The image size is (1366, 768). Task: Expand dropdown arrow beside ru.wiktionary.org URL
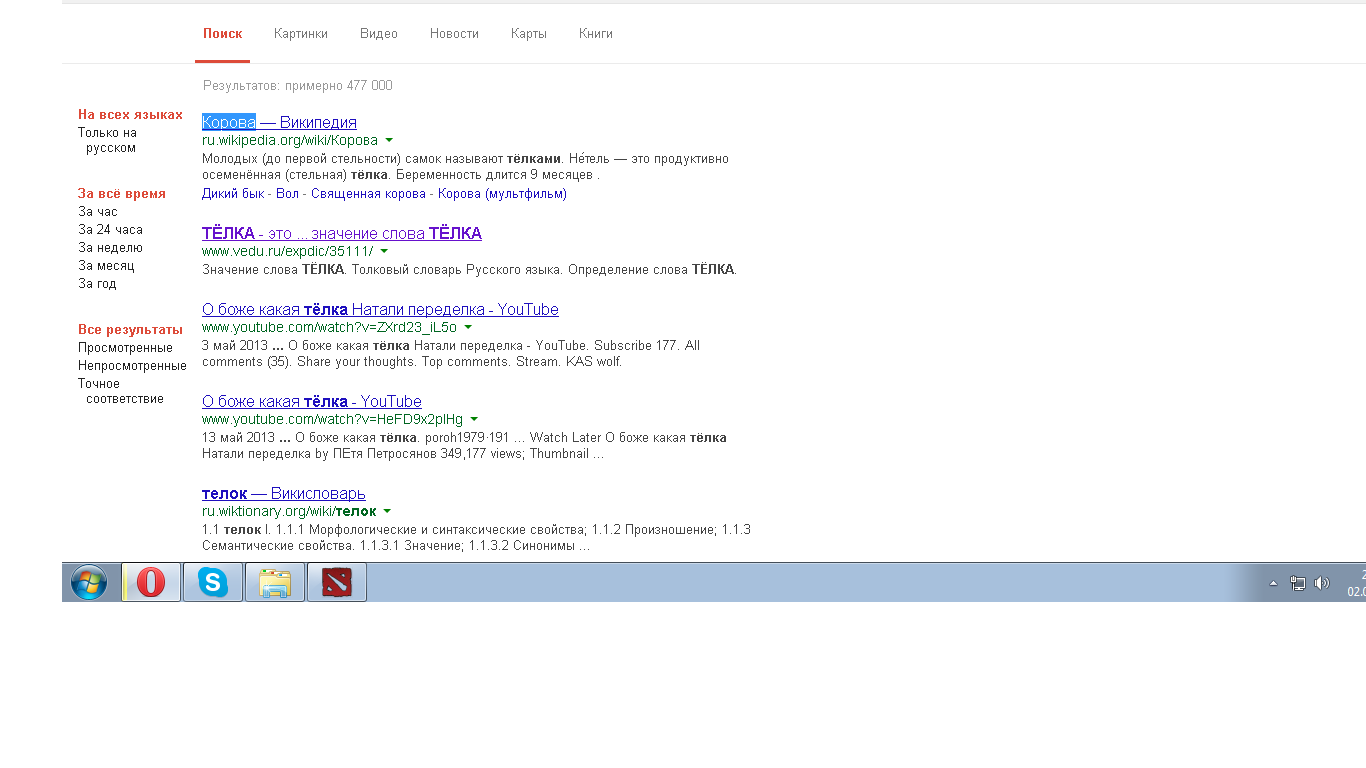tap(387, 512)
